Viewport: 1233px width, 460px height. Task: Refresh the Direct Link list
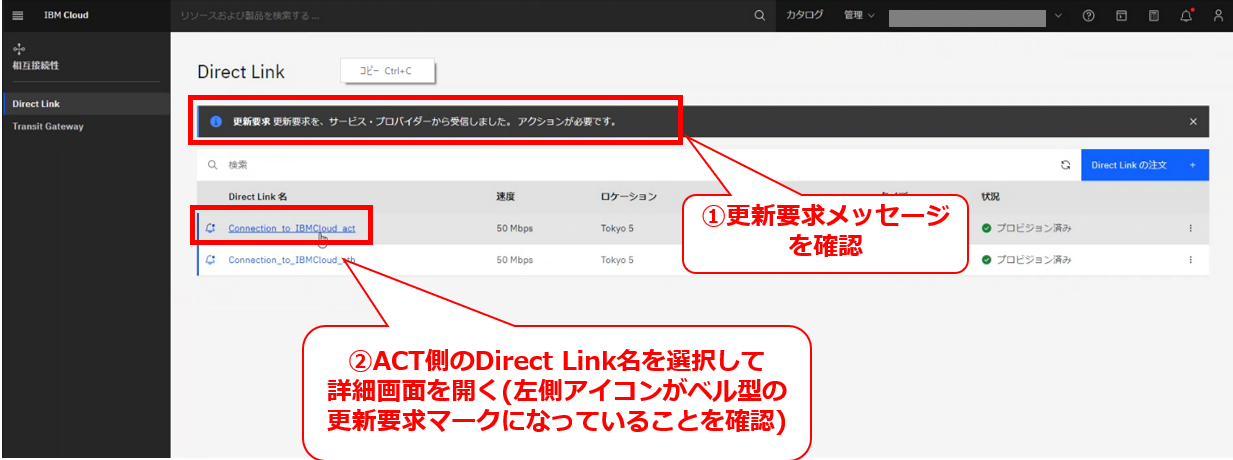(x=1066, y=165)
